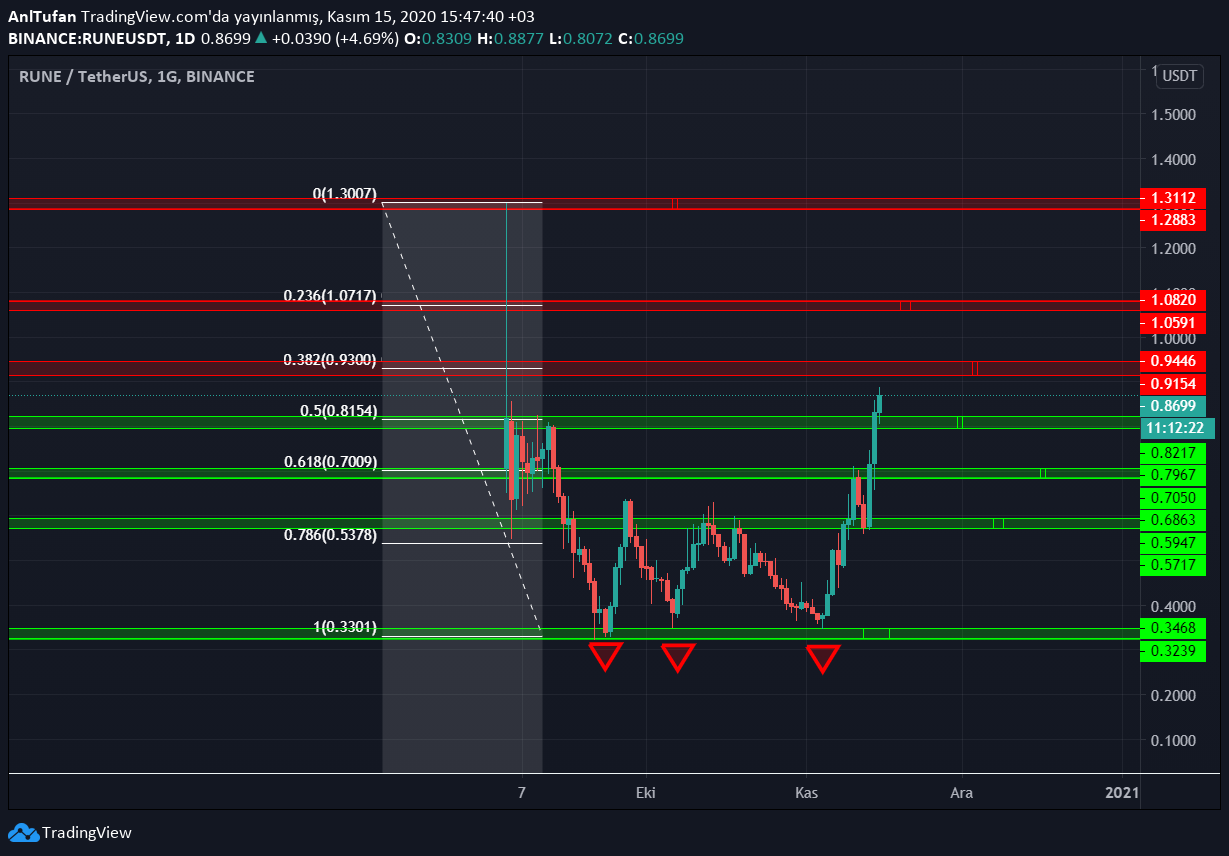The height and width of the screenshot is (856, 1229).
Task: Click the Ara month label on time axis
Action: tap(962, 793)
